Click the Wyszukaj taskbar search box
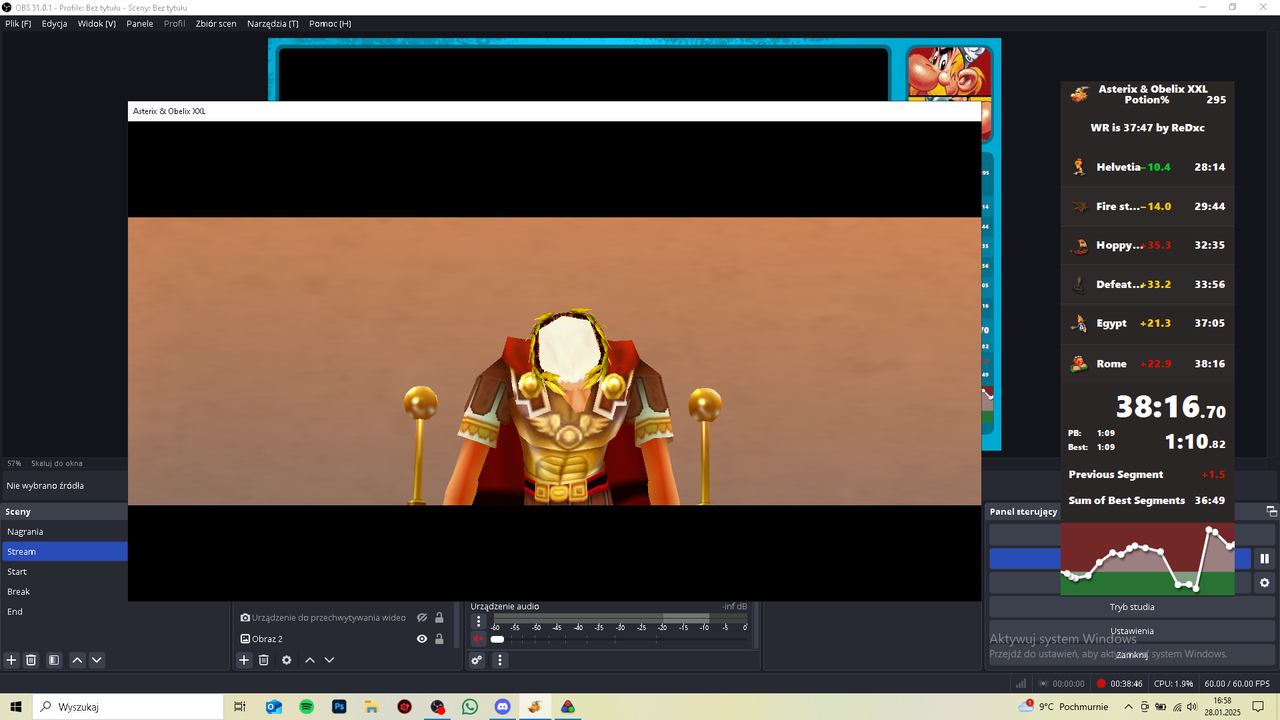Viewport: 1280px width, 720px height. 128,707
